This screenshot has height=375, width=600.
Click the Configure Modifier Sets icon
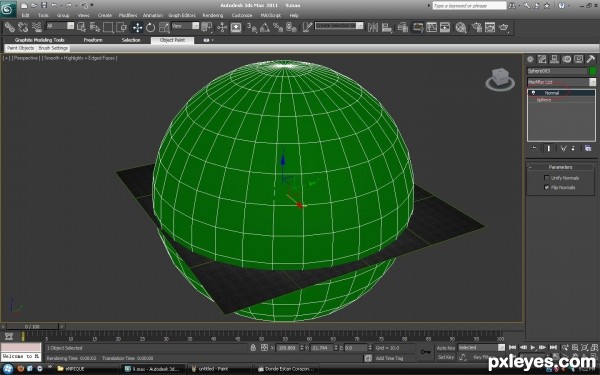[588, 148]
